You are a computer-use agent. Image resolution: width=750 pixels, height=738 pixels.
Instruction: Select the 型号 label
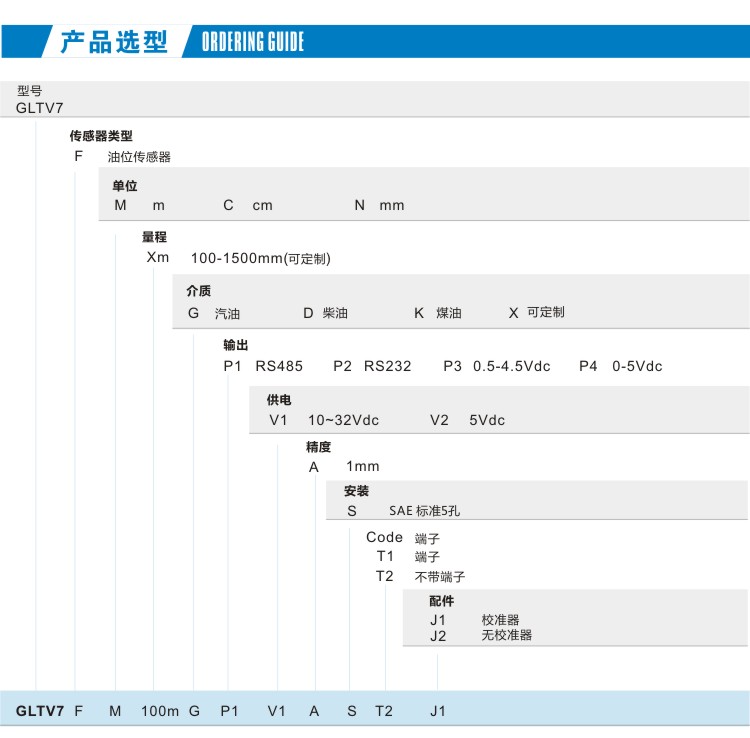coord(30,90)
